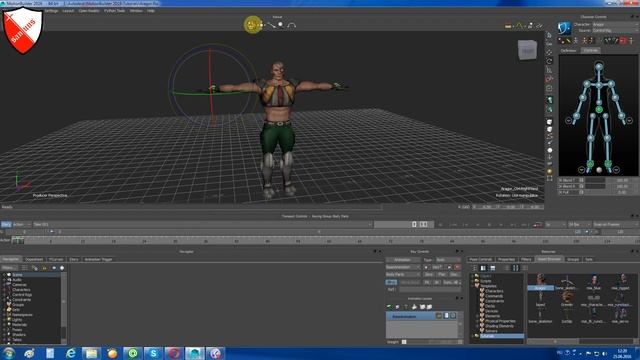Click the Sync All button in Key Controls

tap(451, 282)
